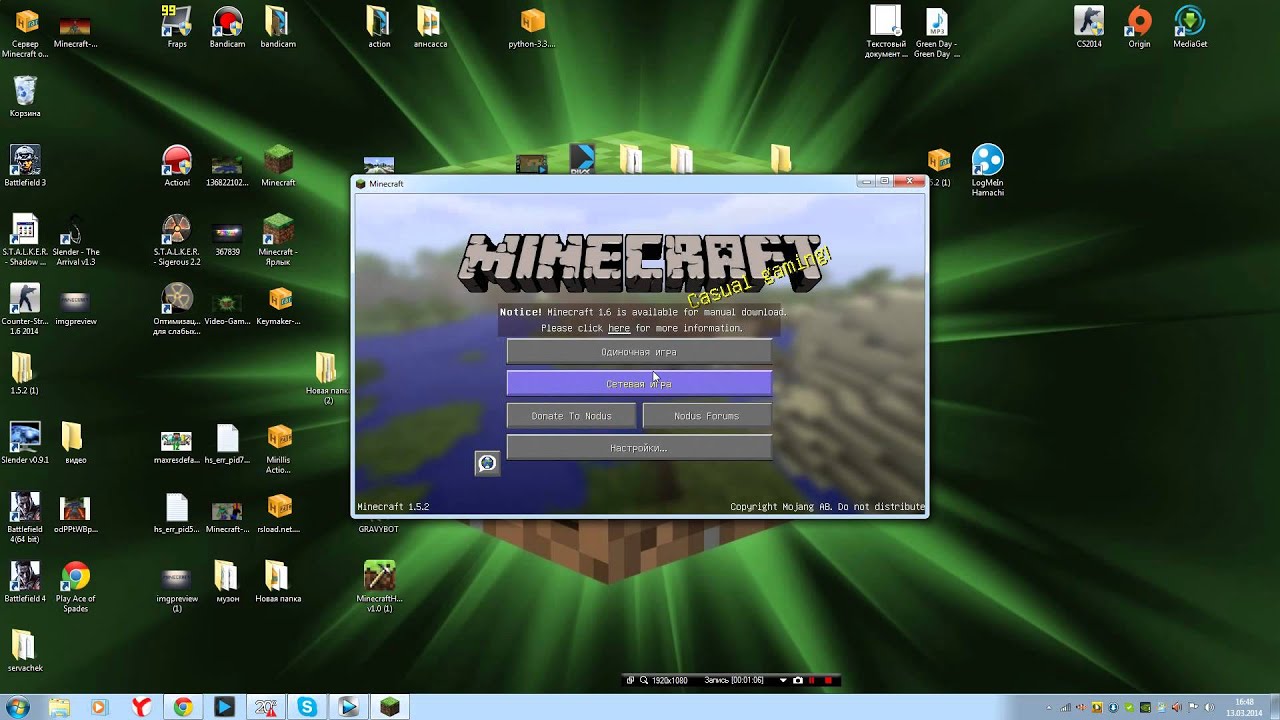Select the odPPtWBp... image file
The height and width of the screenshot is (720, 1280).
coord(76,513)
